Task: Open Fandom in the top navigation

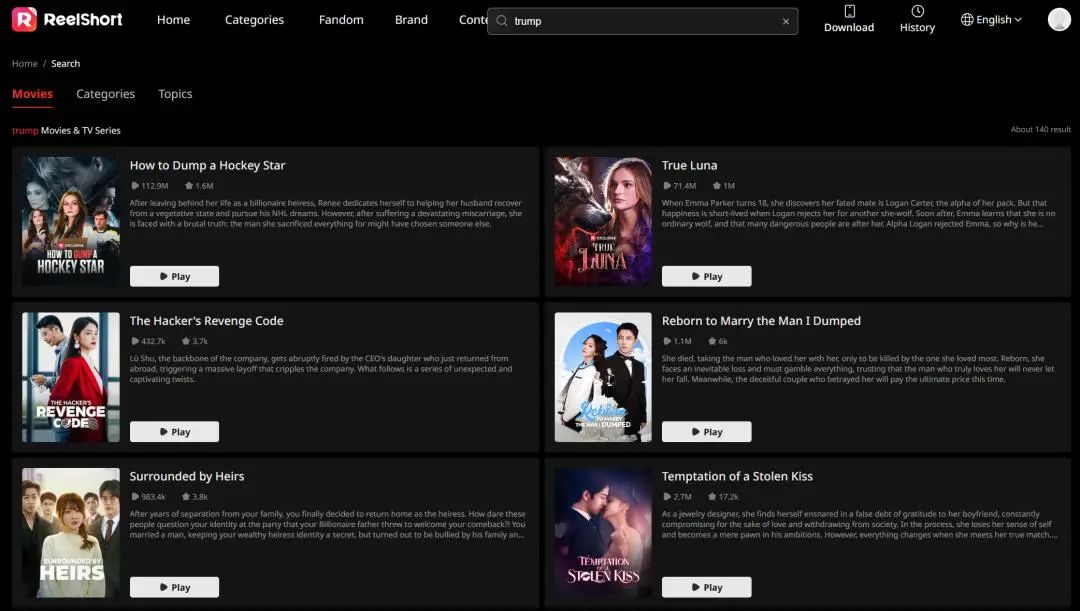Action: point(341,20)
